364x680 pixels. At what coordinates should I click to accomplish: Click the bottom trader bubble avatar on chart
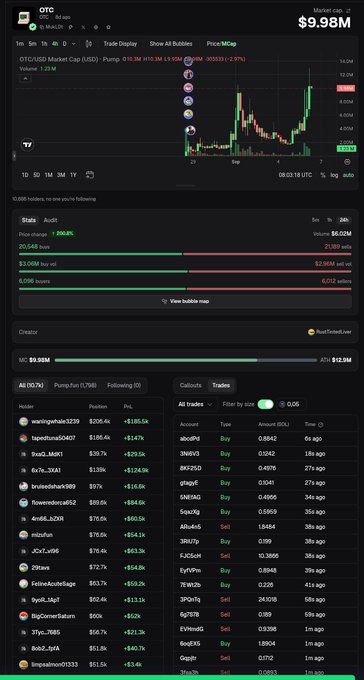[x=190, y=130]
